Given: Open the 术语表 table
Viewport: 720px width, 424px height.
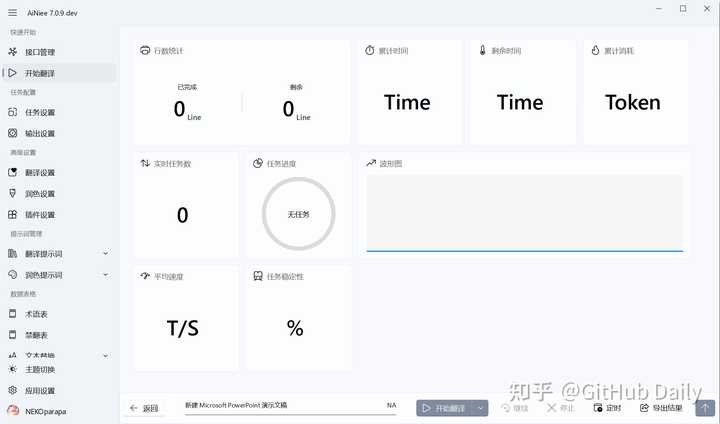Looking at the screenshot, I should point(35,314).
